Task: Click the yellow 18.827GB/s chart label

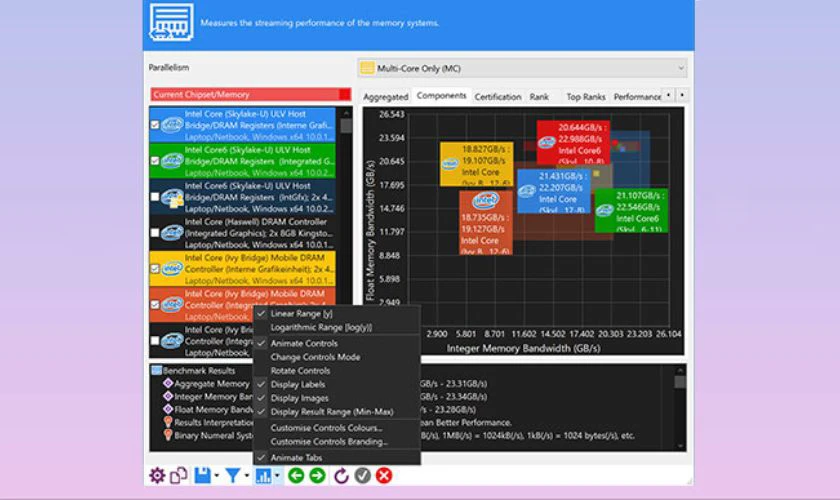Action: click(476, 164)
